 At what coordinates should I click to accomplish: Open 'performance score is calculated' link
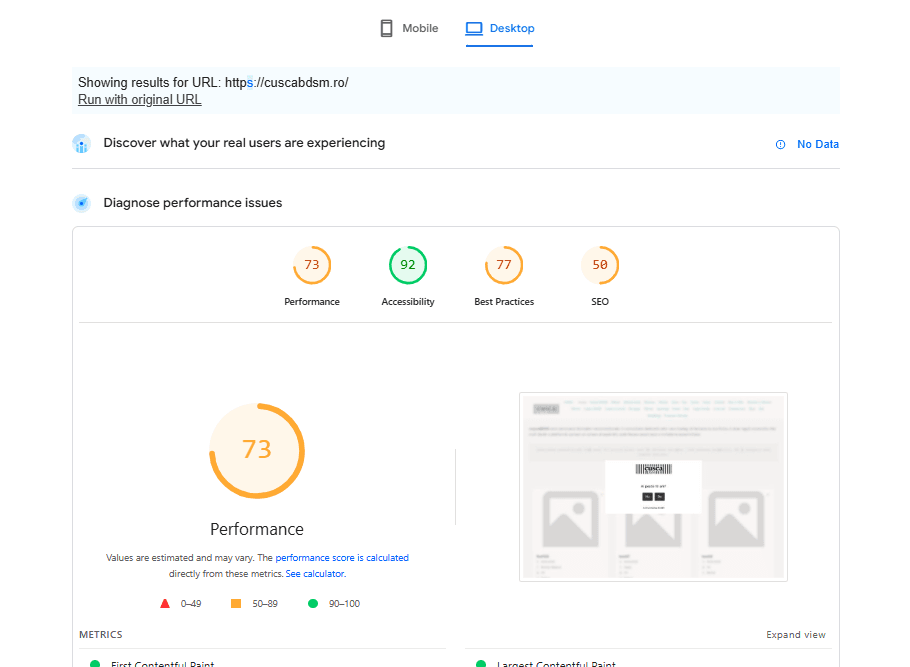(x=342, y=558)
